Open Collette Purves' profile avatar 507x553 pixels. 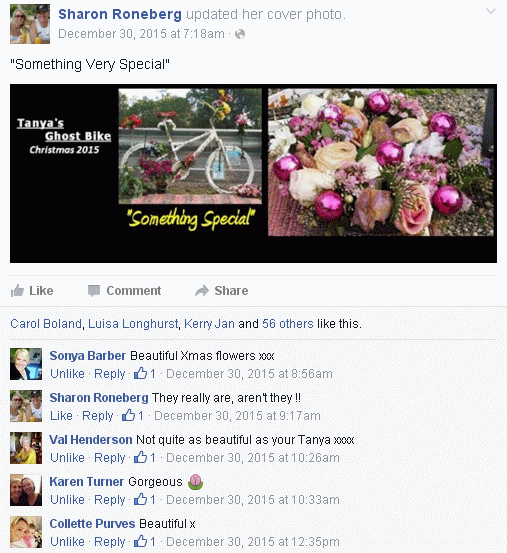(x=26, y=532)
